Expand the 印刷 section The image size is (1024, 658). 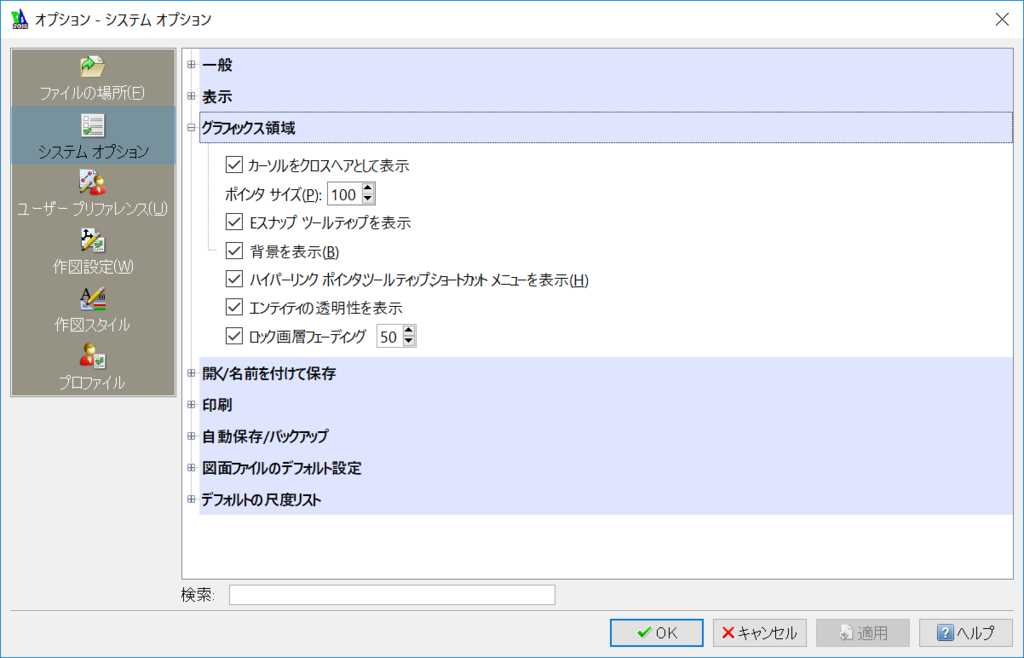coord(191,405)
